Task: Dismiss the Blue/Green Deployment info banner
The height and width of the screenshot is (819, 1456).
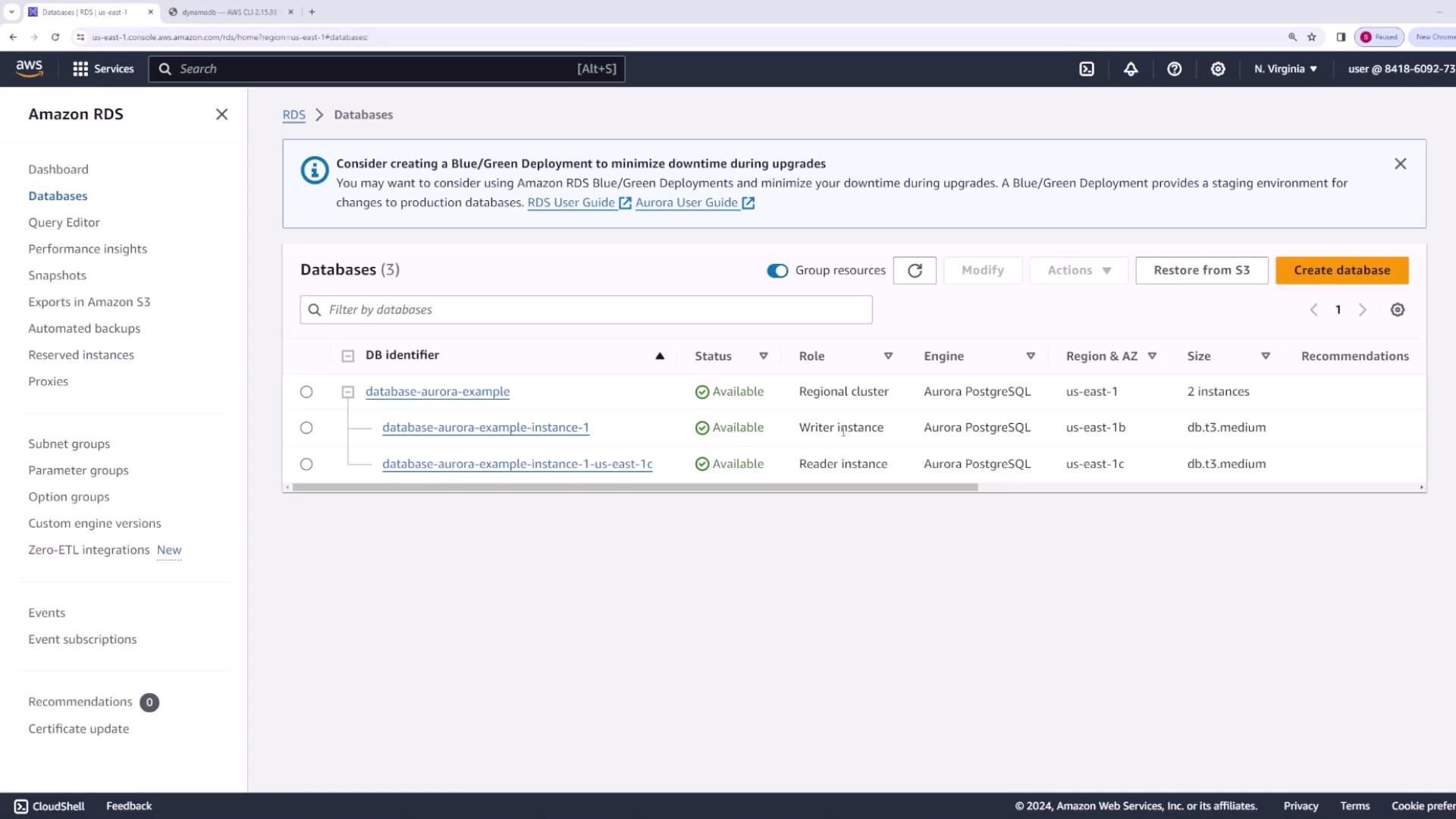Action: [x=1400, y=164]
